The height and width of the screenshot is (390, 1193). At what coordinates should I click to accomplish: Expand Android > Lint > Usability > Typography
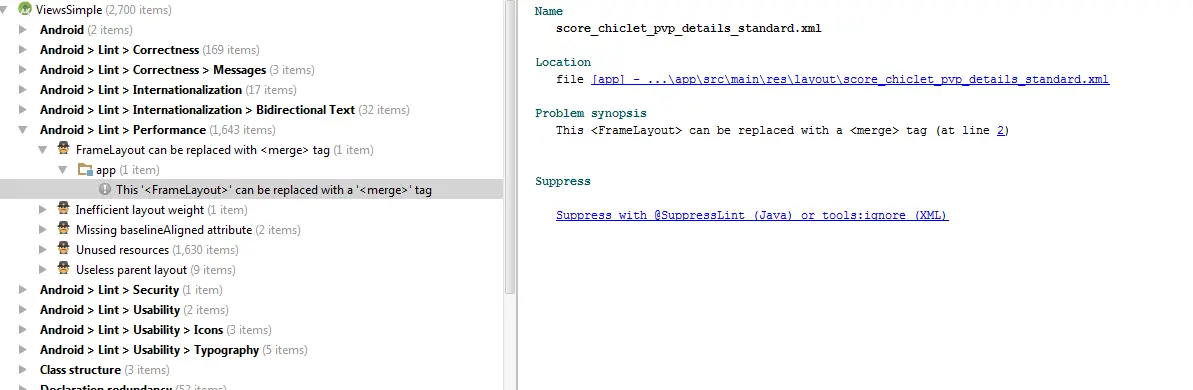click(24, 350)
